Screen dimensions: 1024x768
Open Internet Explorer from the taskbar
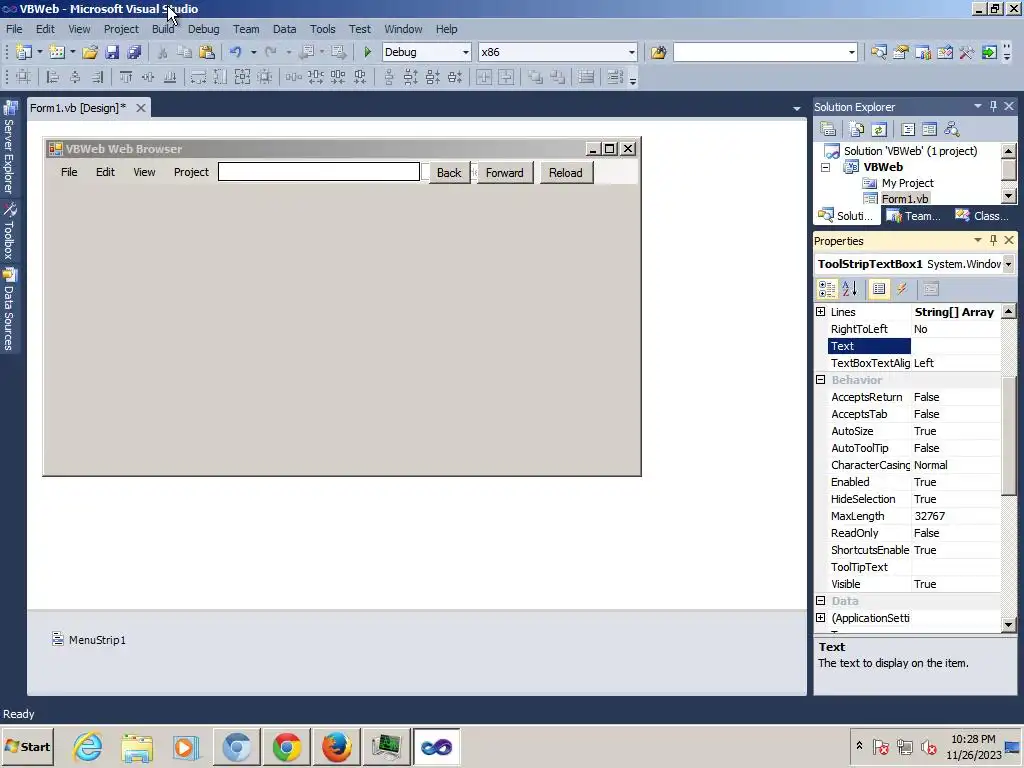click(88, 747)
